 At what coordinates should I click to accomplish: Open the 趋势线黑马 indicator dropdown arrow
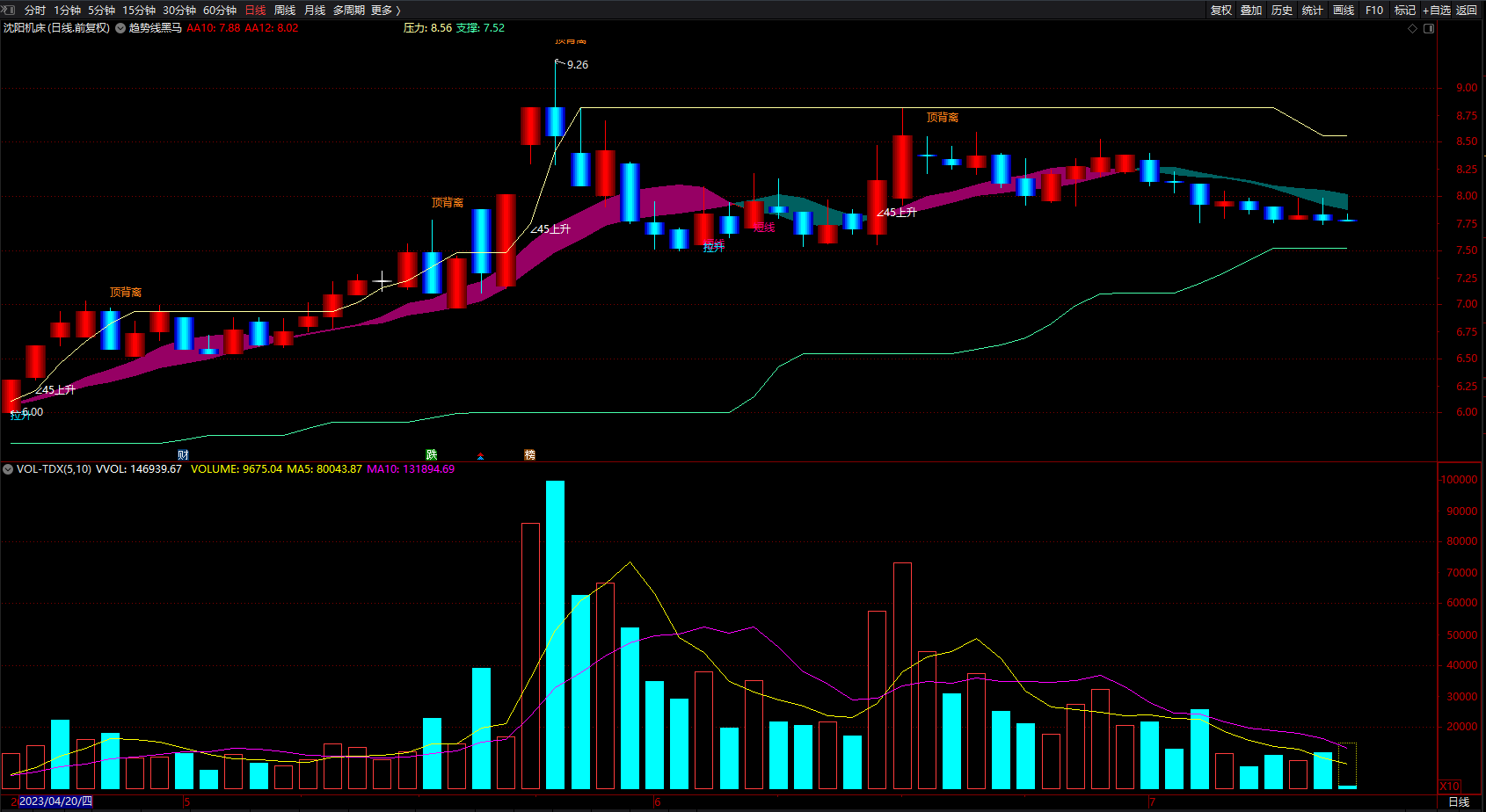click(x=120, y=28)
